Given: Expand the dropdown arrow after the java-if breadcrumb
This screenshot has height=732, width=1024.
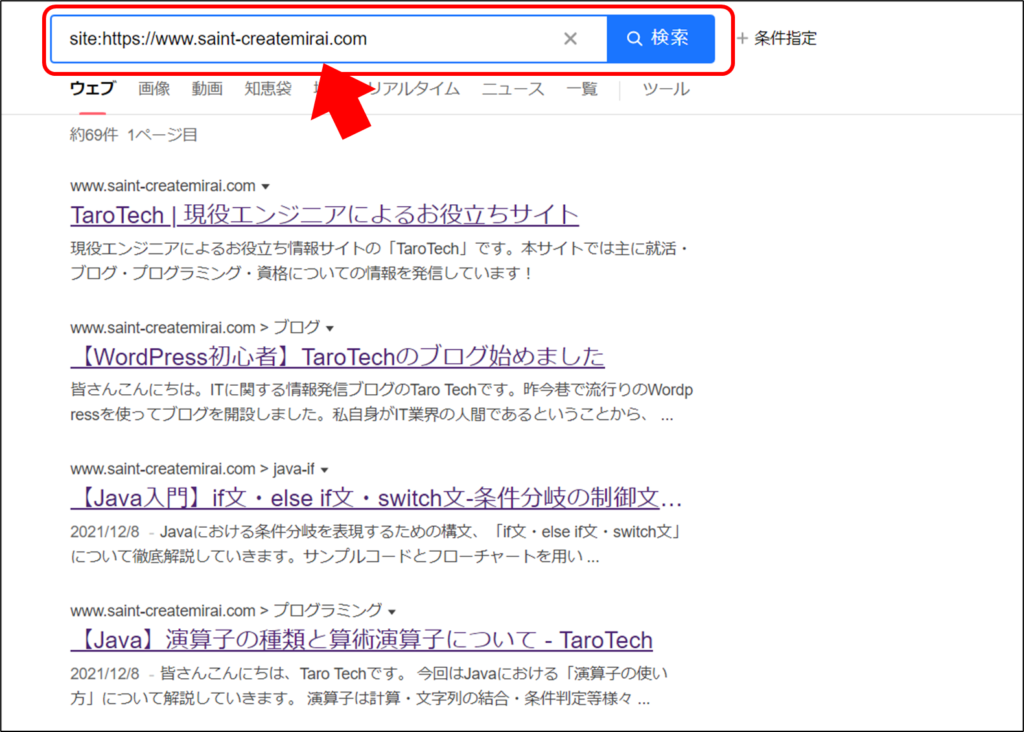Looking at the screenshot, I should click(x=325, y=470).
